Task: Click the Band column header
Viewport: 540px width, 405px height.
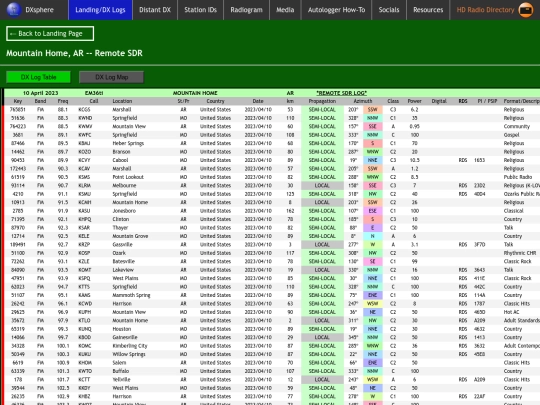Action: 40,101
